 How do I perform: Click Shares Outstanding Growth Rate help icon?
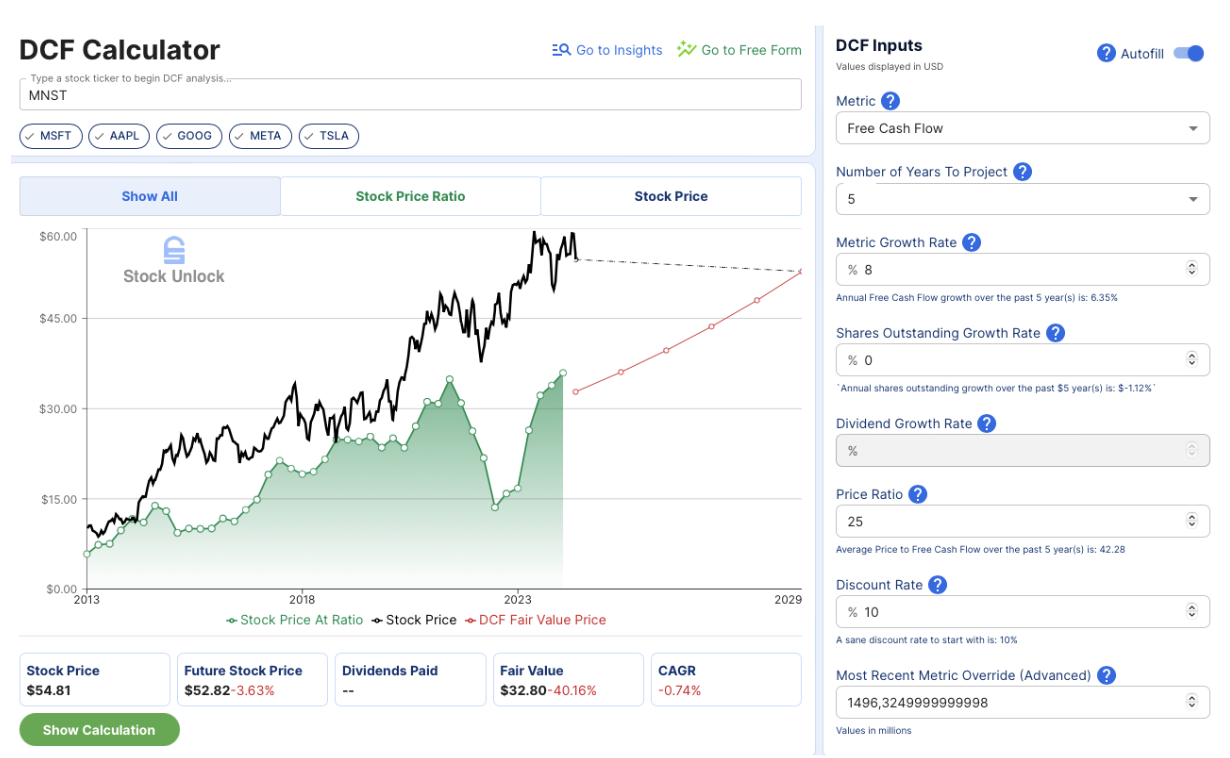[x=1055, y=333]
